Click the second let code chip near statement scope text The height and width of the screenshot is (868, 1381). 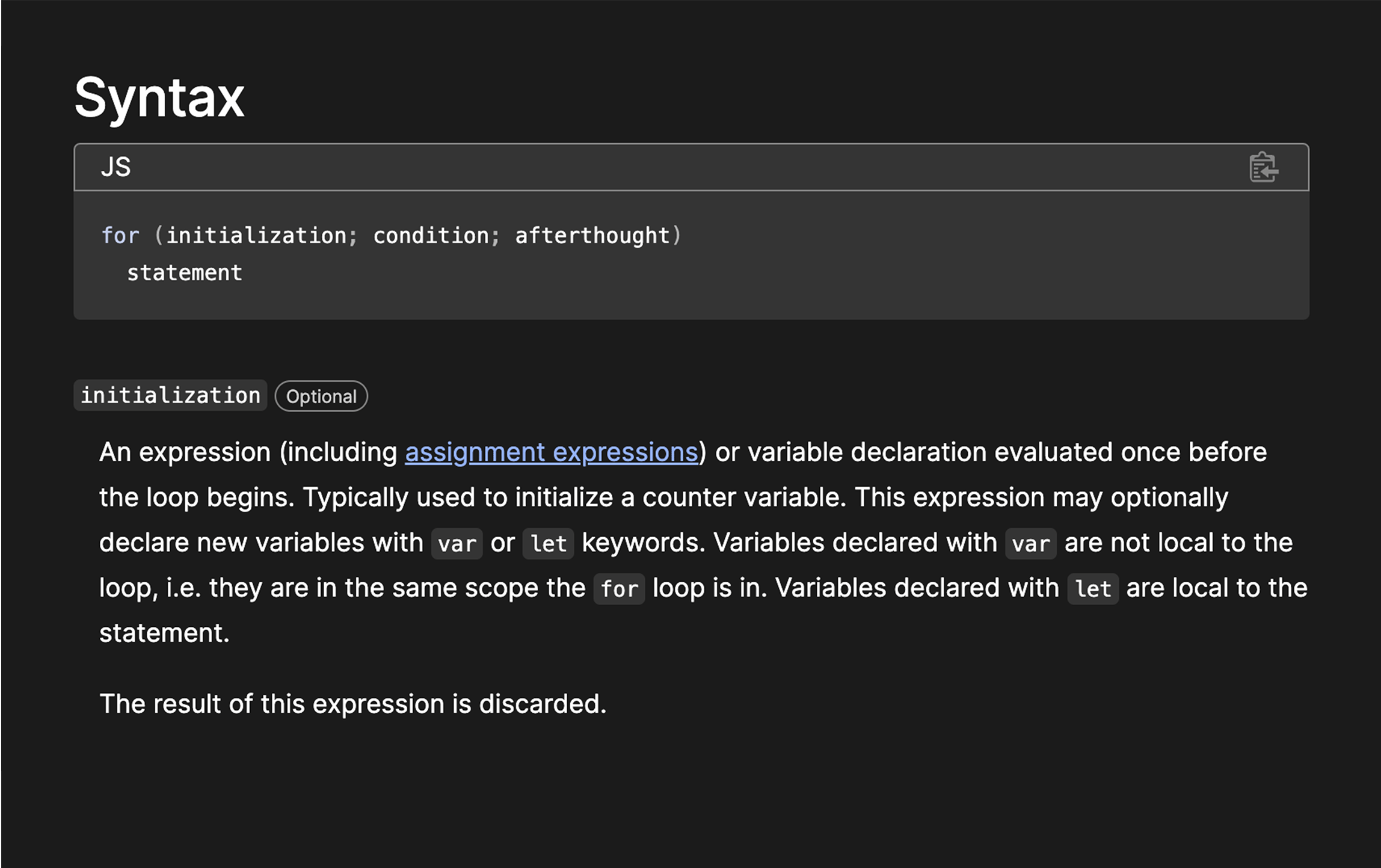coord(1092,588)
